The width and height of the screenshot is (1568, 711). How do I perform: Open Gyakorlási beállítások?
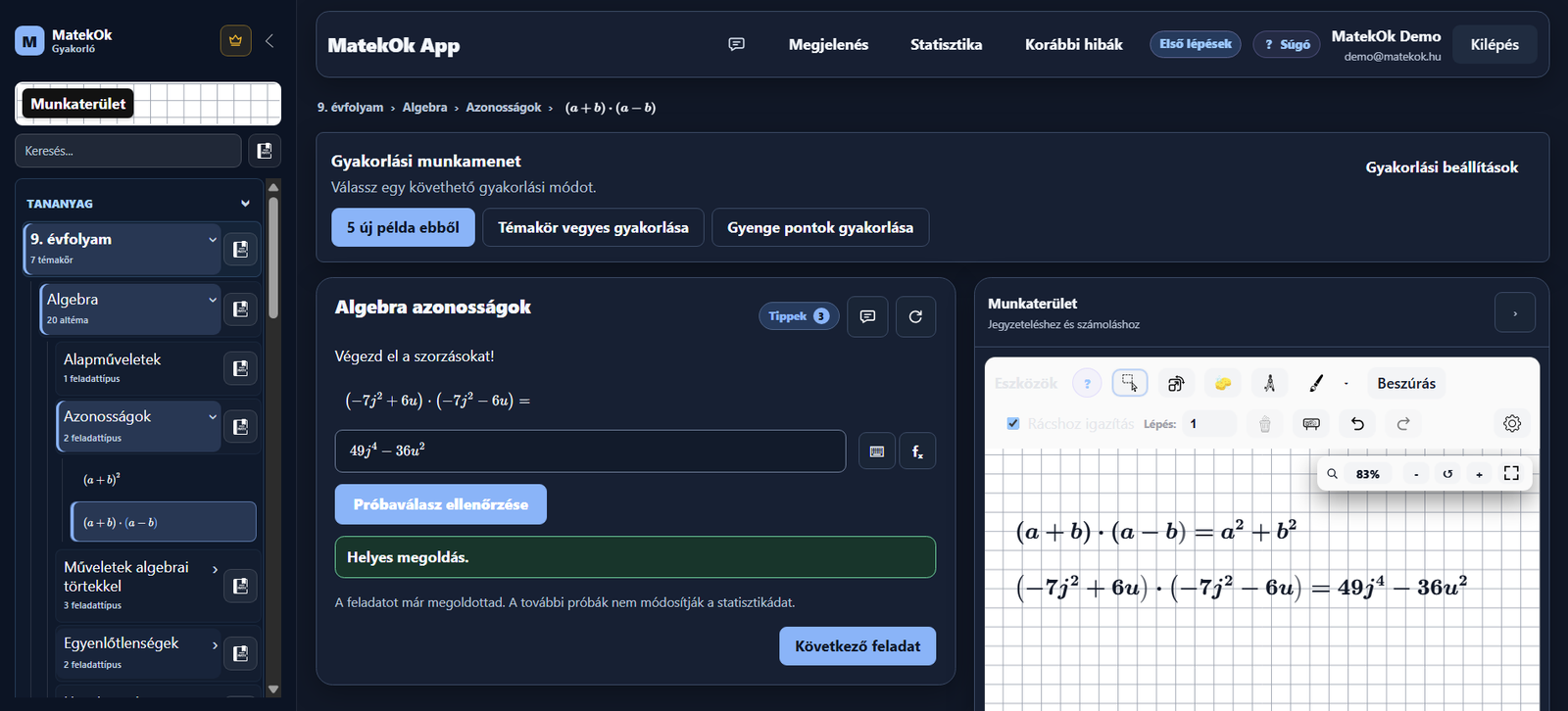(1442, 167)
